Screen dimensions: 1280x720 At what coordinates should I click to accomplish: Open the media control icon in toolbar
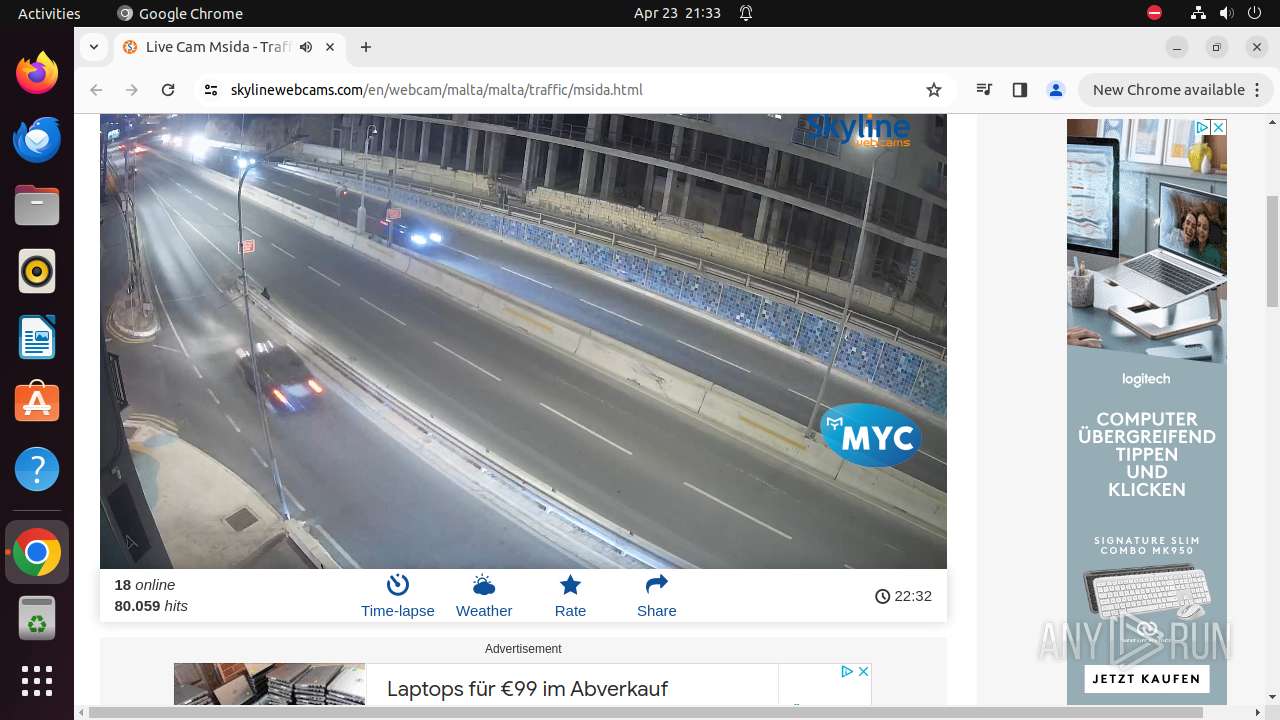click(x=984, y=90)
